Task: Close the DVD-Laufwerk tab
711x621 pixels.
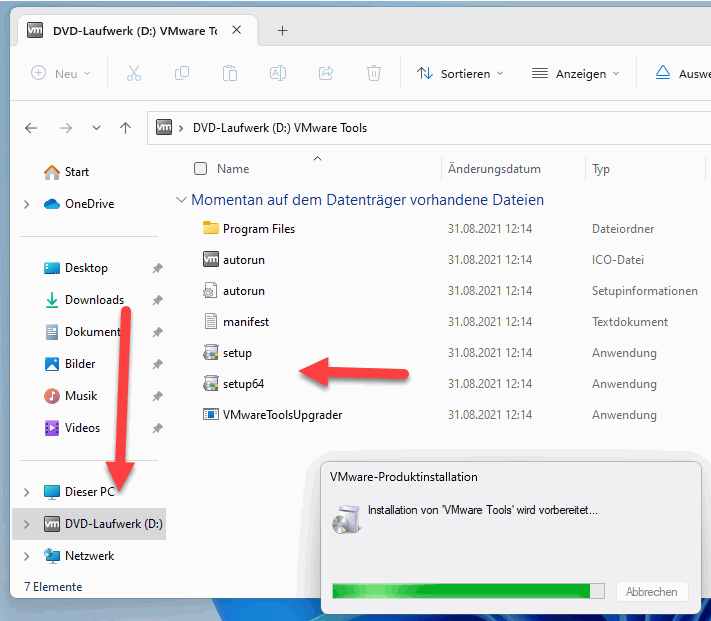Action: click(x=236, y=30)
